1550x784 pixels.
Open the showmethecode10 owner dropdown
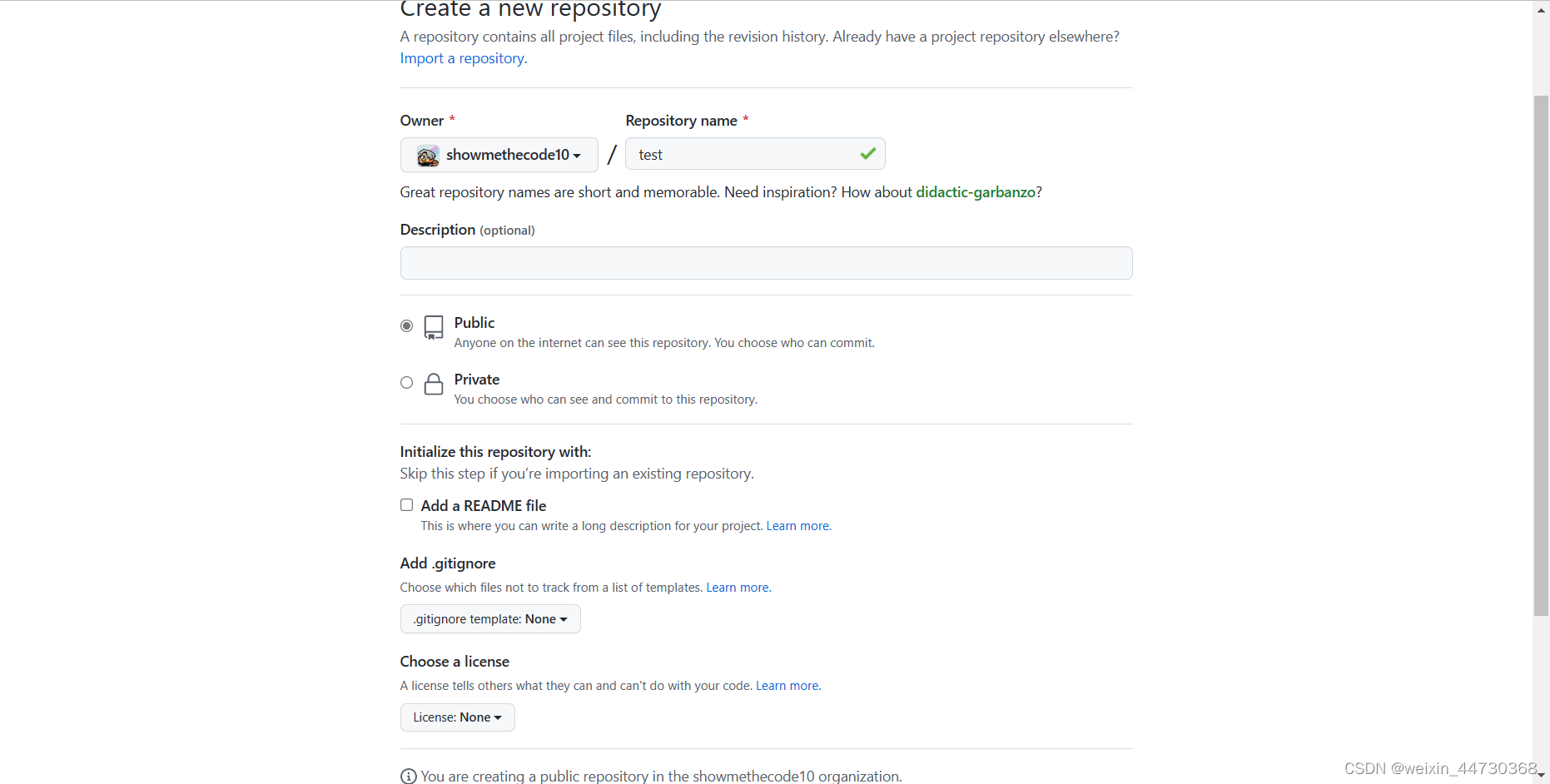[499, 155]
